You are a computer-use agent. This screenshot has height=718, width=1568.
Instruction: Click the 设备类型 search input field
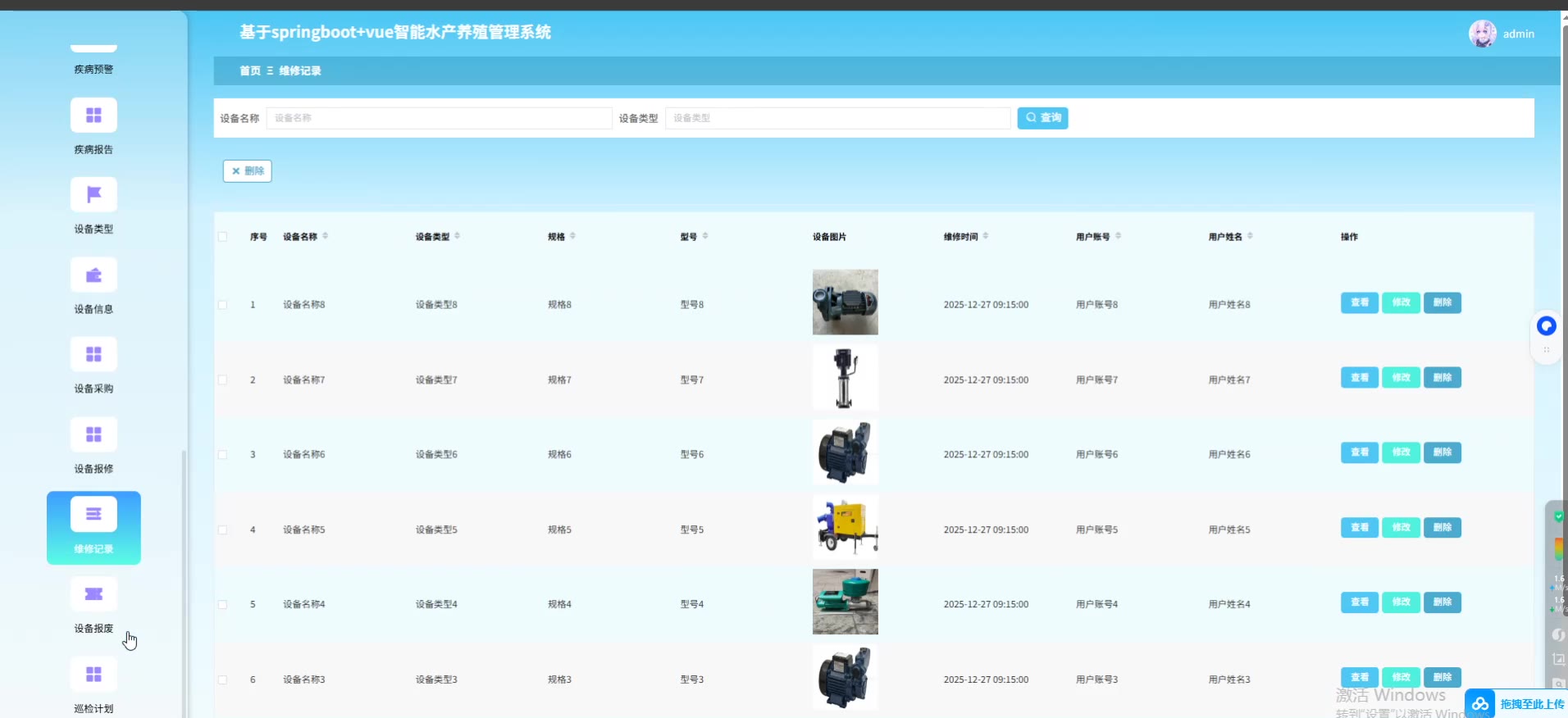(x=837, y=118)
